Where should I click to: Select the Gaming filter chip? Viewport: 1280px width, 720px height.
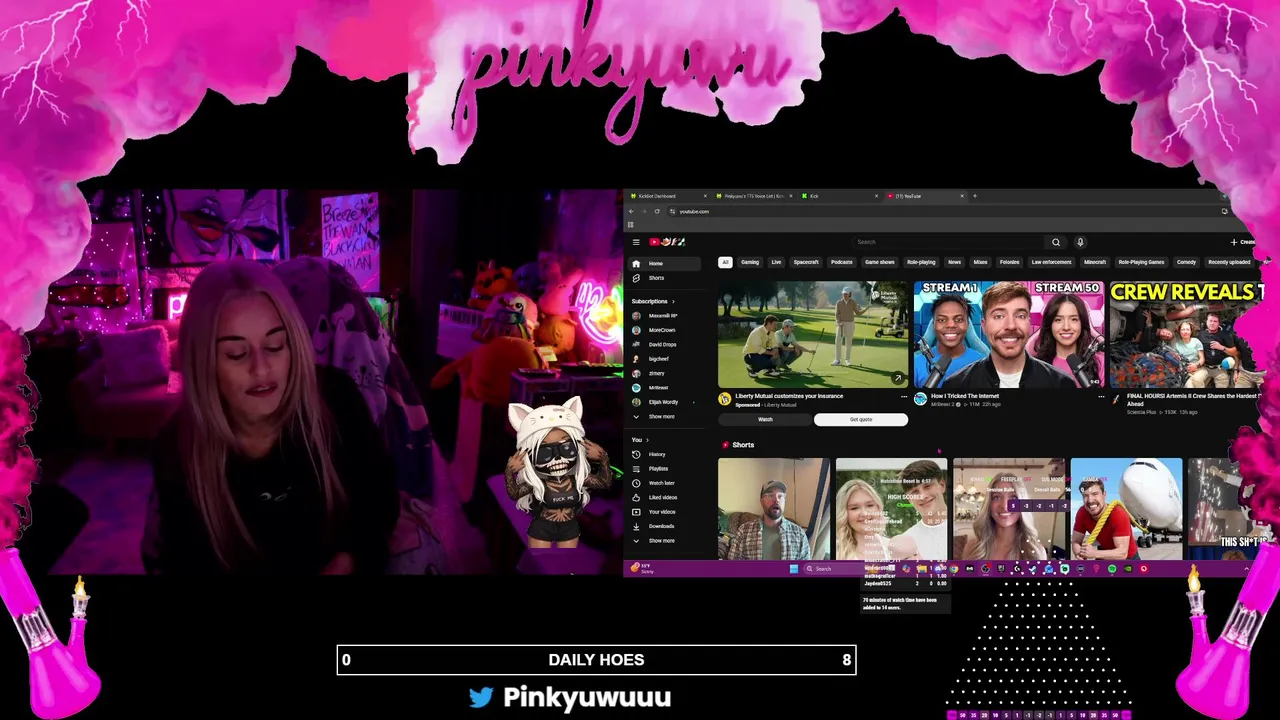click(750, 262)
